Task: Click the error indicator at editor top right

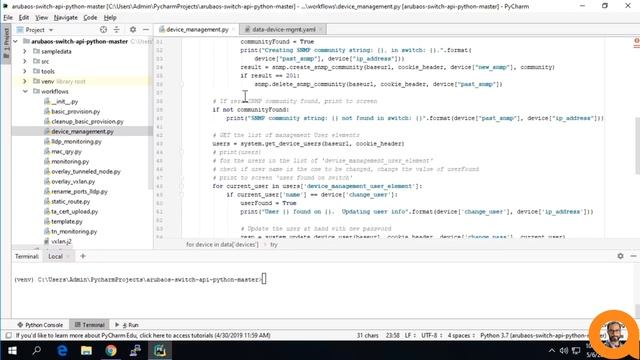Action: pos(636,42)
